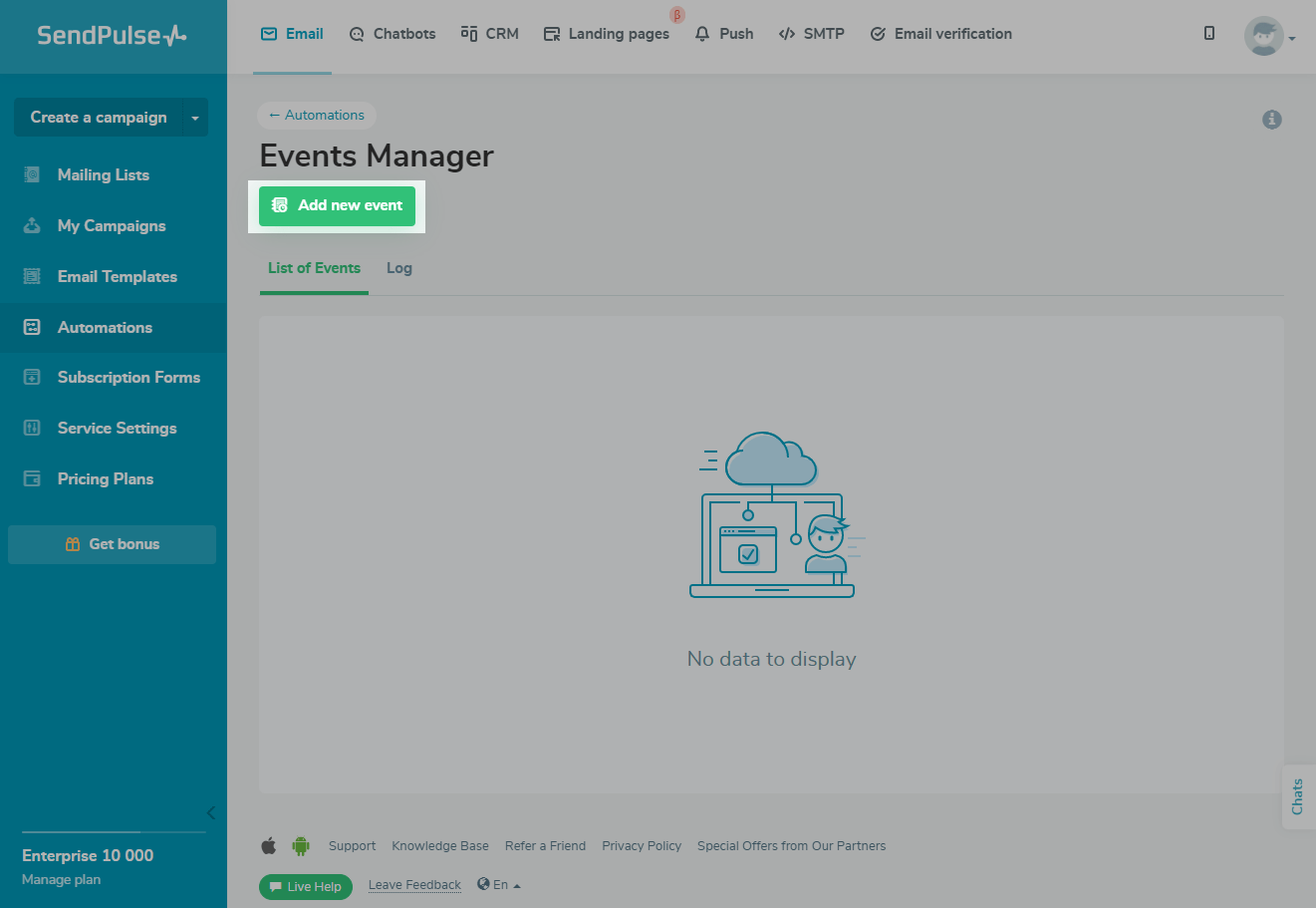Click the Add new event button
Image resolution: width=1316 pixels, height=908 pixels.
coord(337,206)
